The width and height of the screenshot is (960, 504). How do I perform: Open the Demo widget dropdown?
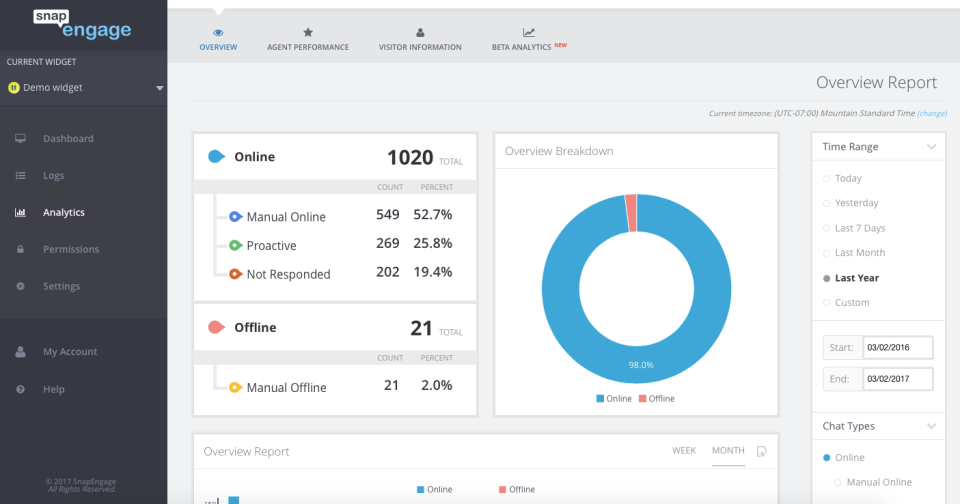[x=159, y=88]
